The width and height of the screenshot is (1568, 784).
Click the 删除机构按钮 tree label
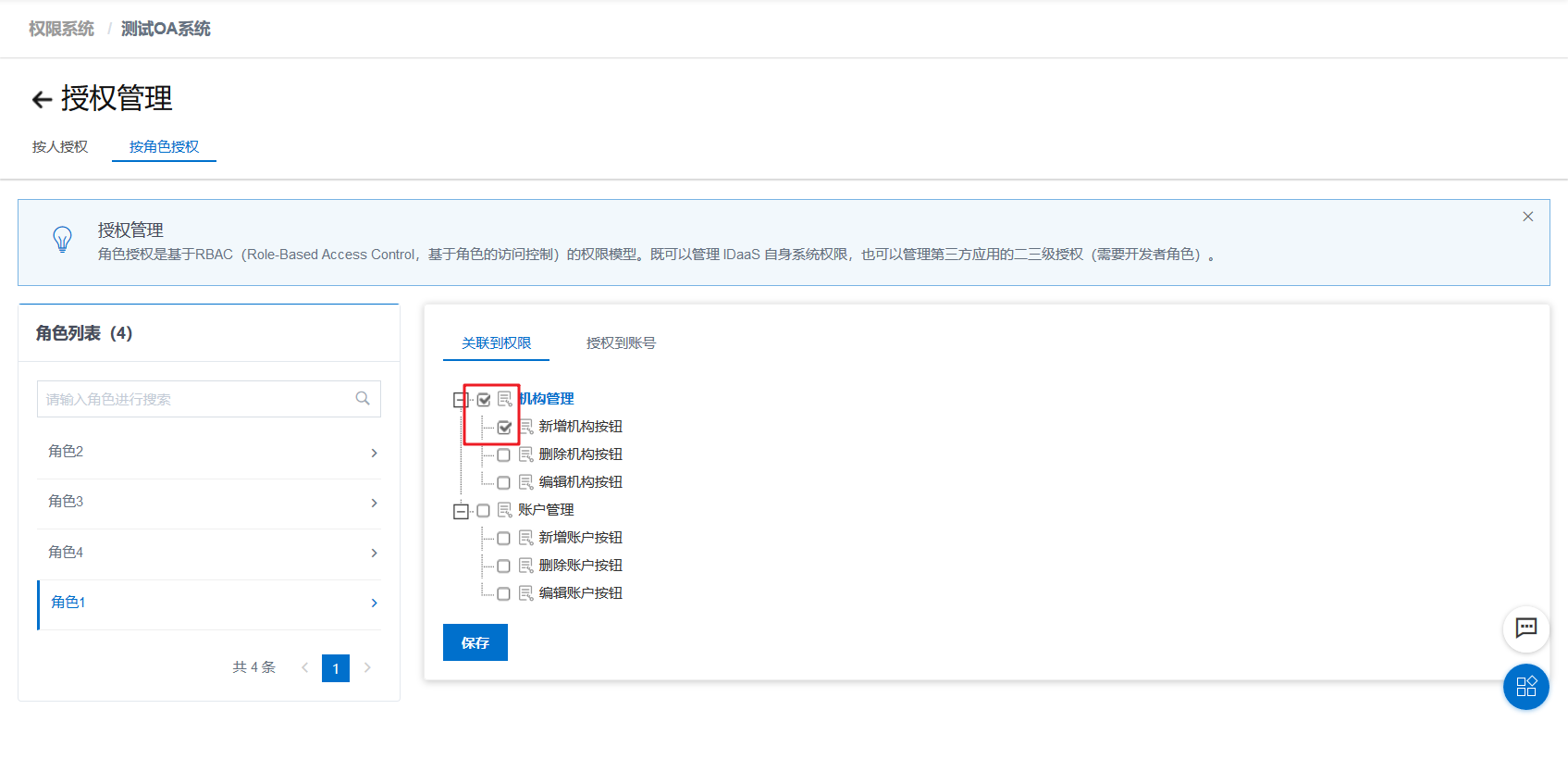(581, 454)
